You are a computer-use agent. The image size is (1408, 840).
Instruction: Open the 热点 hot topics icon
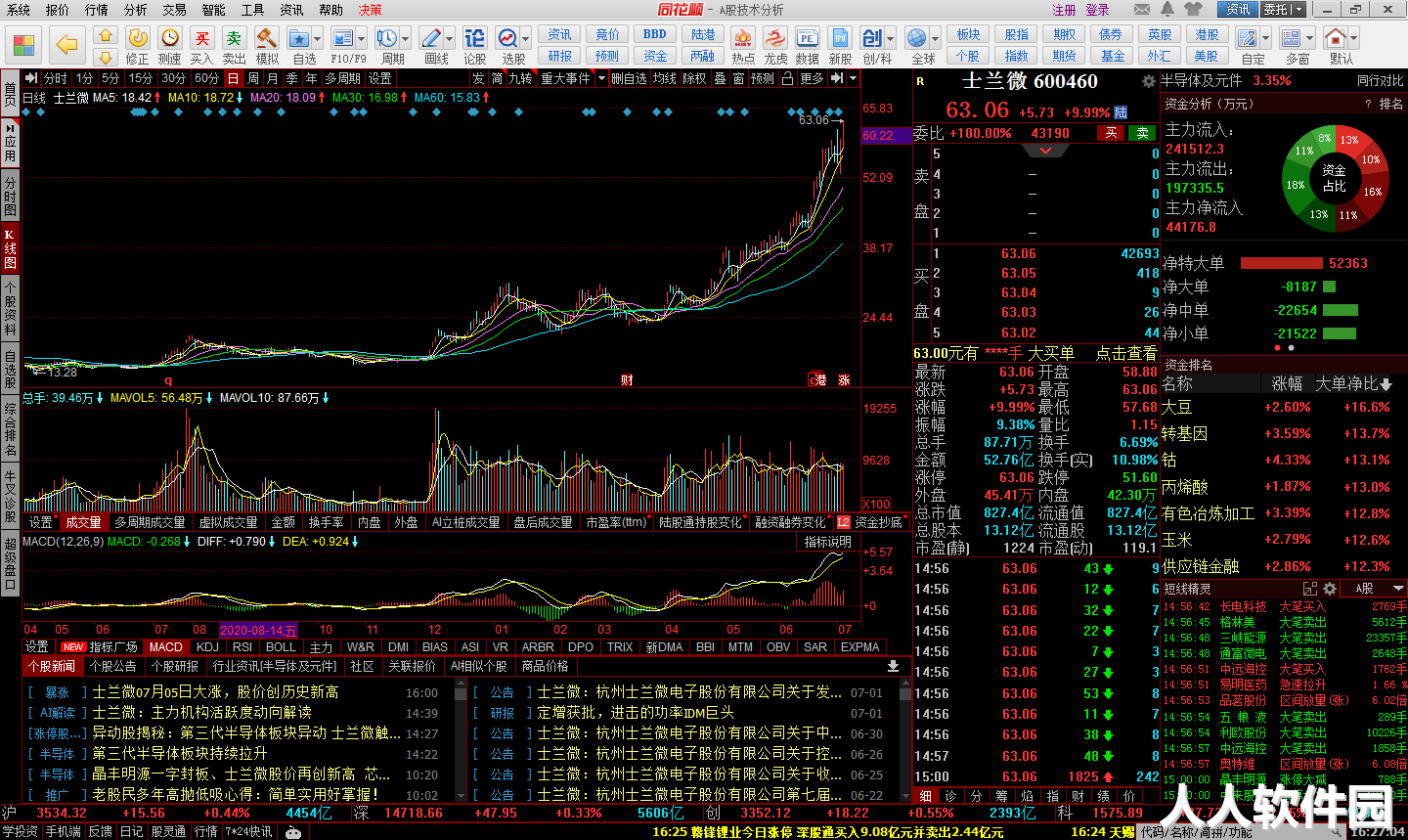(743, 38)
